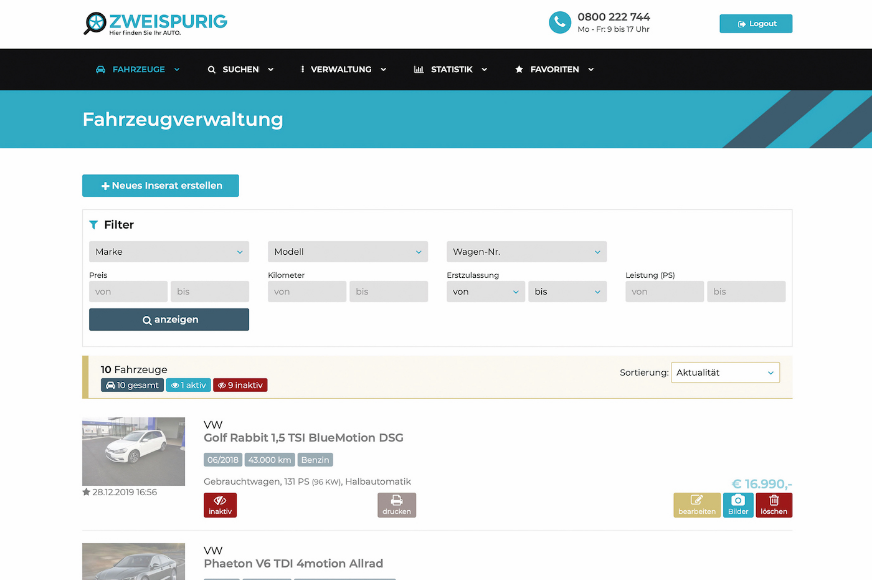Delete the Golf Rabbit listing with löschen

pos(774,505)
